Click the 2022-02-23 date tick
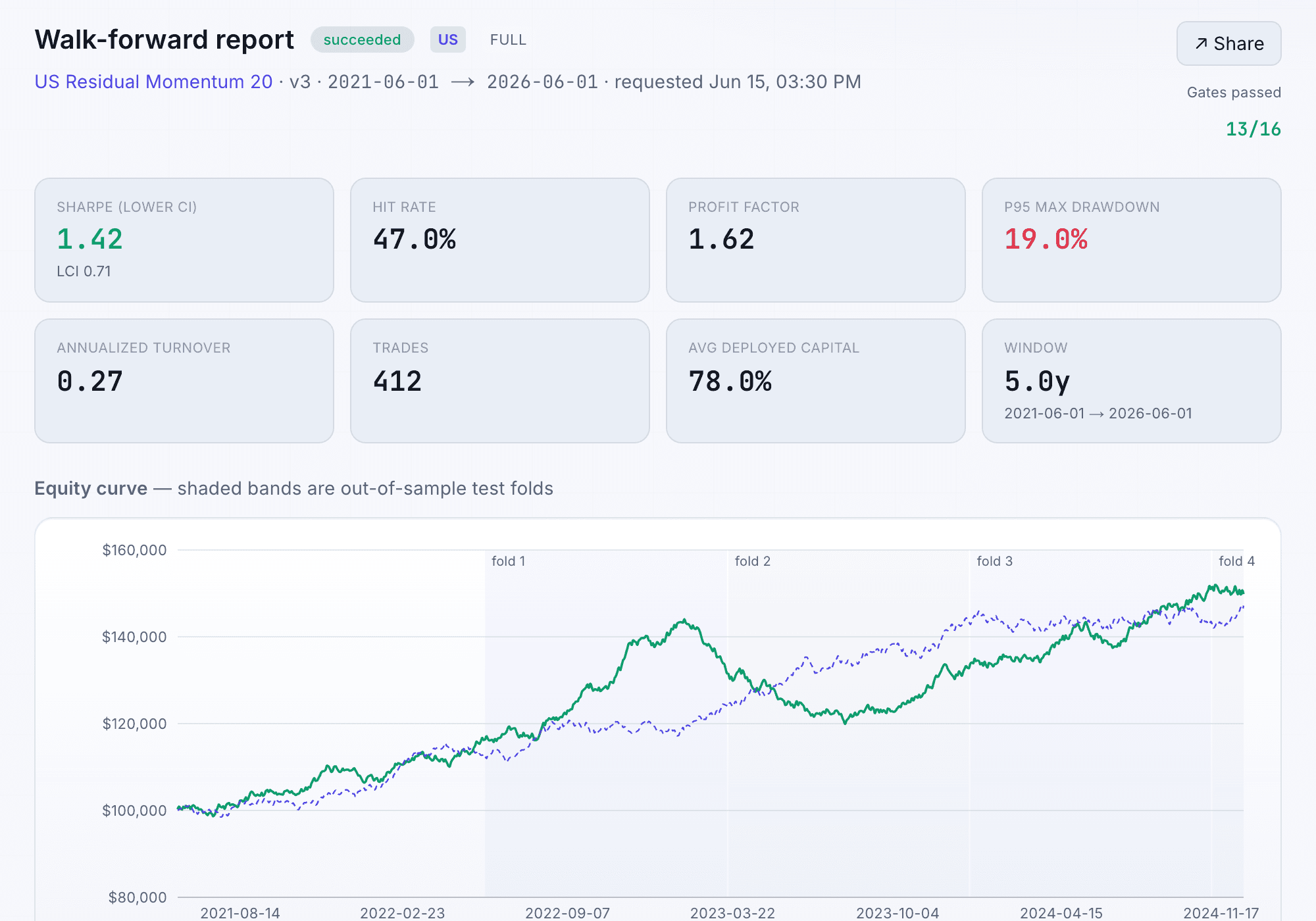1316x921 pixels. point(403,913)
